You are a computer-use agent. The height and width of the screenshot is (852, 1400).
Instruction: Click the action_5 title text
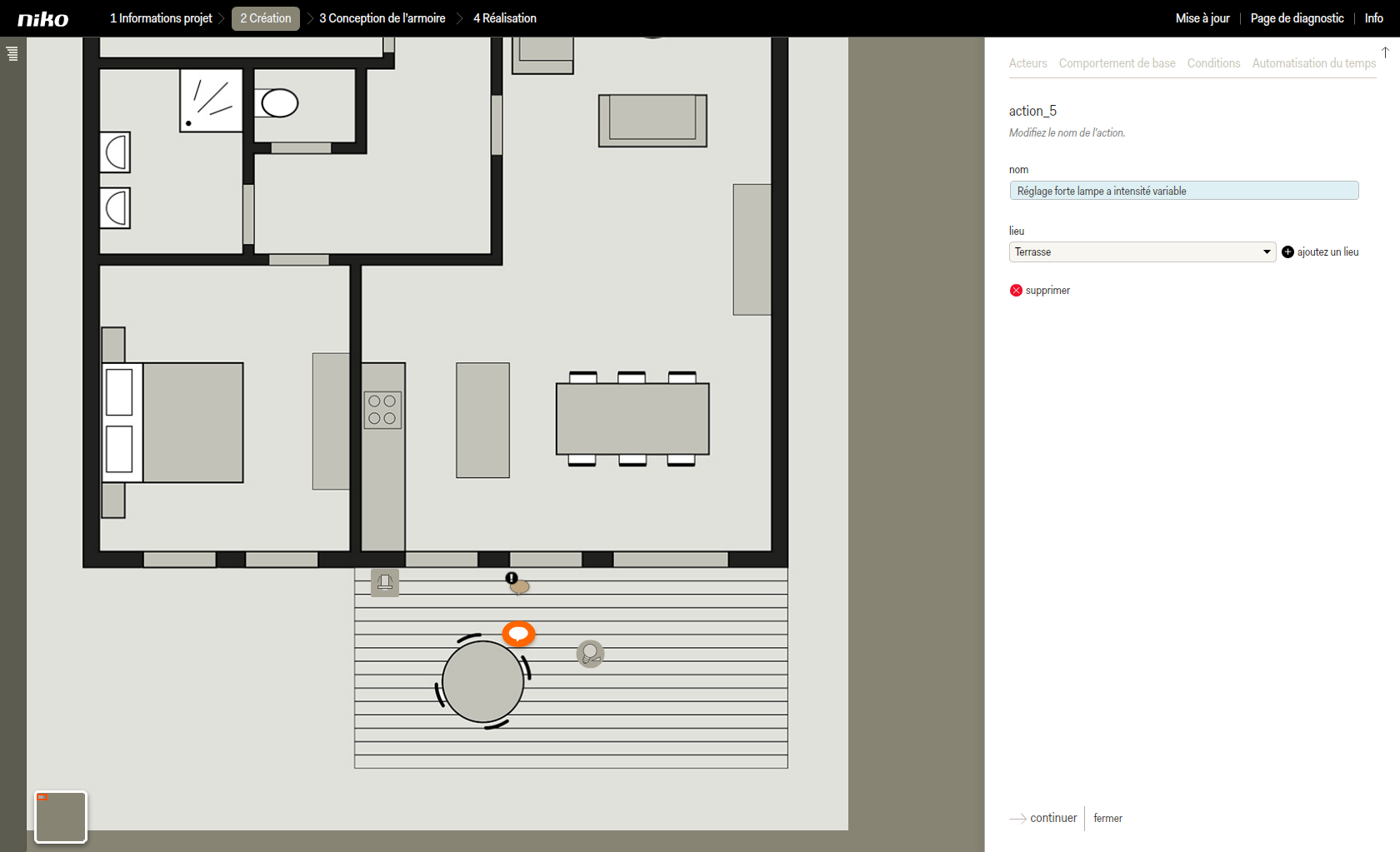click(x=1032, y=111)
